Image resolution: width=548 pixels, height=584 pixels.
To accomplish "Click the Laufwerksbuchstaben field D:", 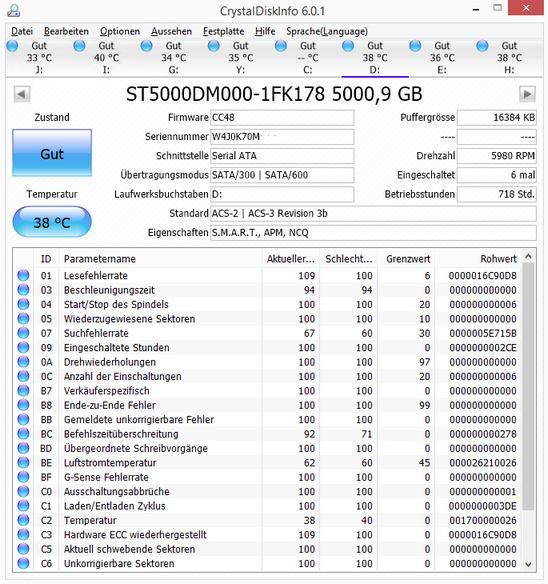I will coord(282,194).
